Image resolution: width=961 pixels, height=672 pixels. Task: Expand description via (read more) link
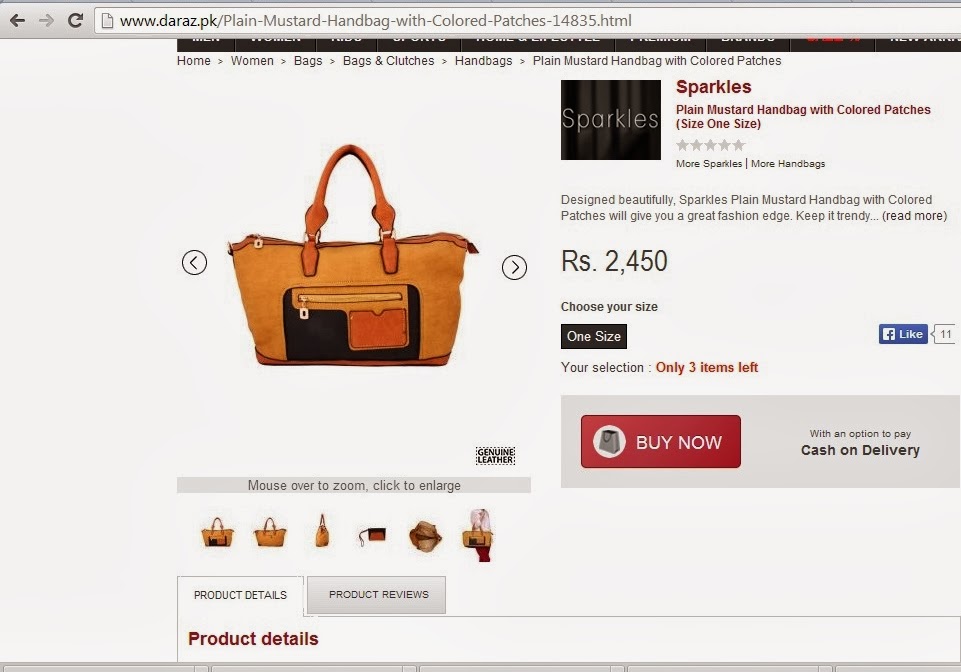(x=914, y=216)
